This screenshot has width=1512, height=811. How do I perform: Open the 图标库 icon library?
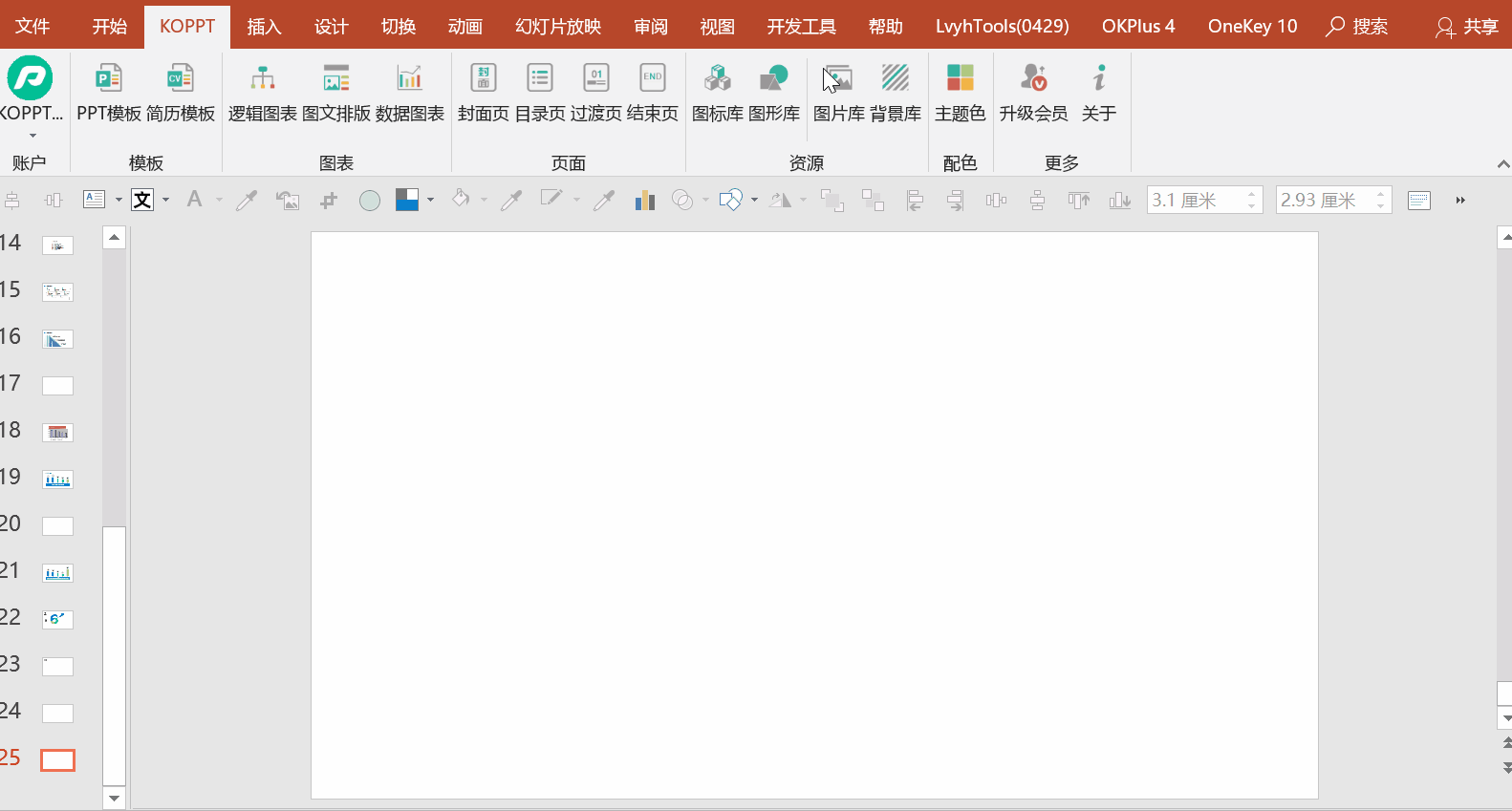pos(718,92)
